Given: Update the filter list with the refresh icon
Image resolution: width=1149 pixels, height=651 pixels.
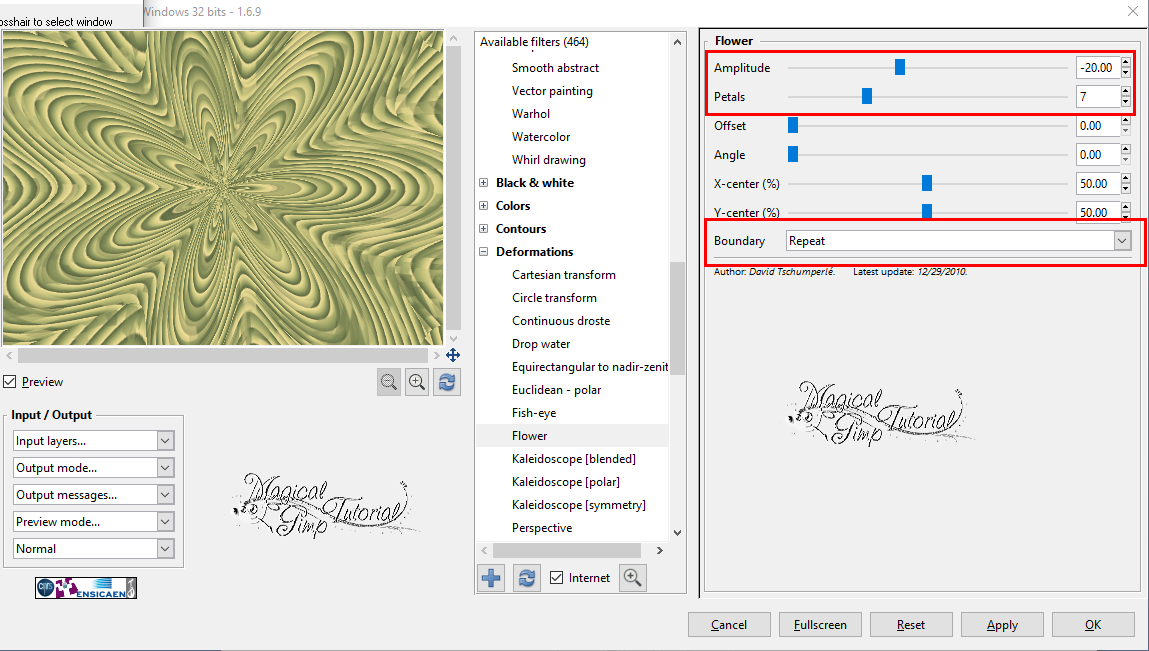Looking at the screenshot, I should 526,577.
